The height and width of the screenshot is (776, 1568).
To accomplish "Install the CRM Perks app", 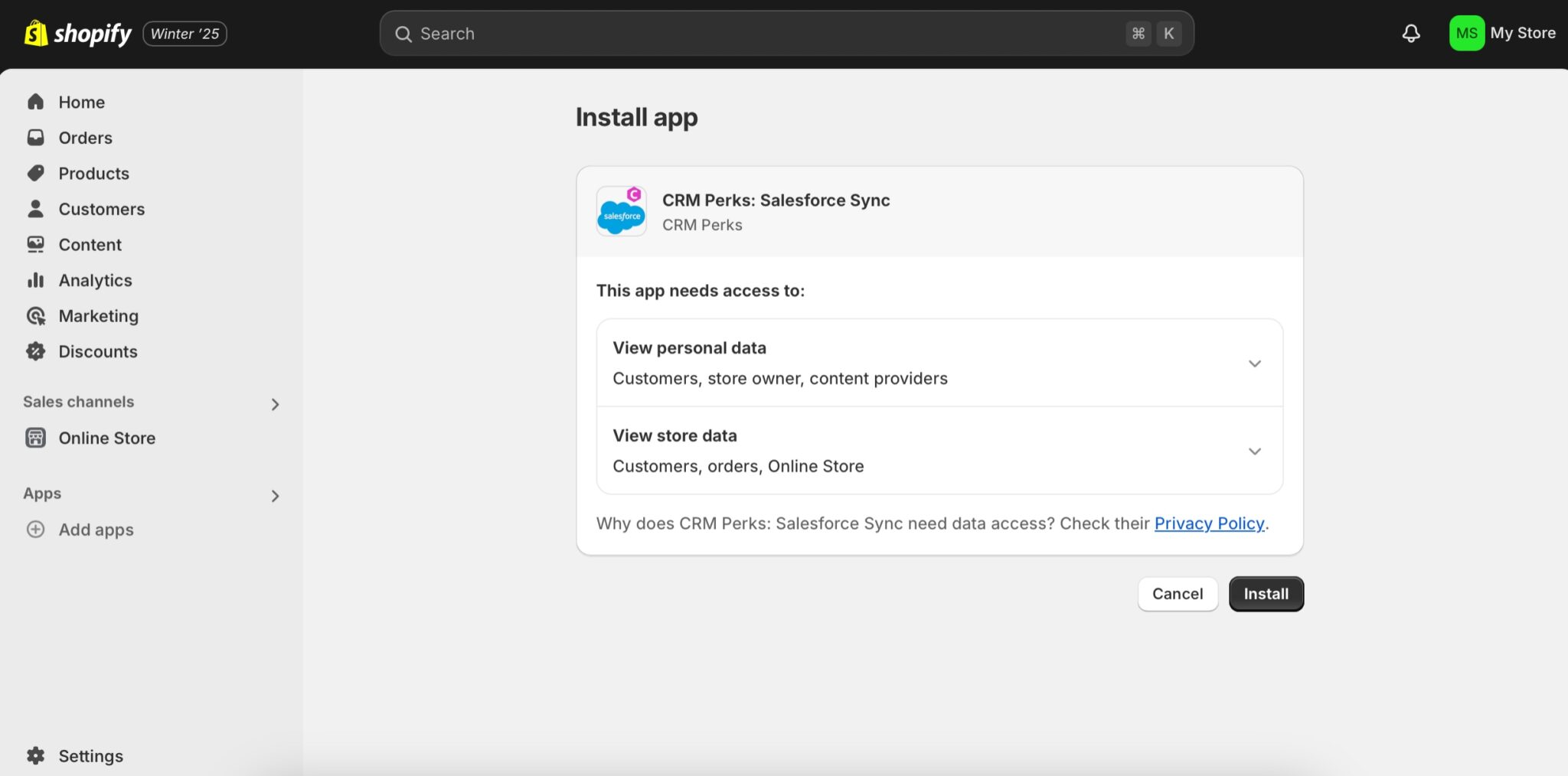I will (1265, 593).
